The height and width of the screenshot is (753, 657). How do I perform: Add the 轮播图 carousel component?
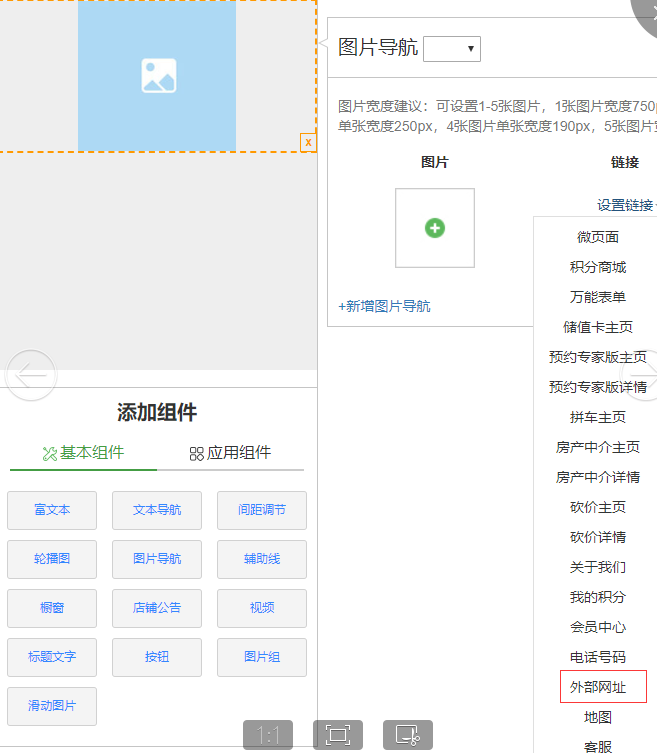point(52,559)
